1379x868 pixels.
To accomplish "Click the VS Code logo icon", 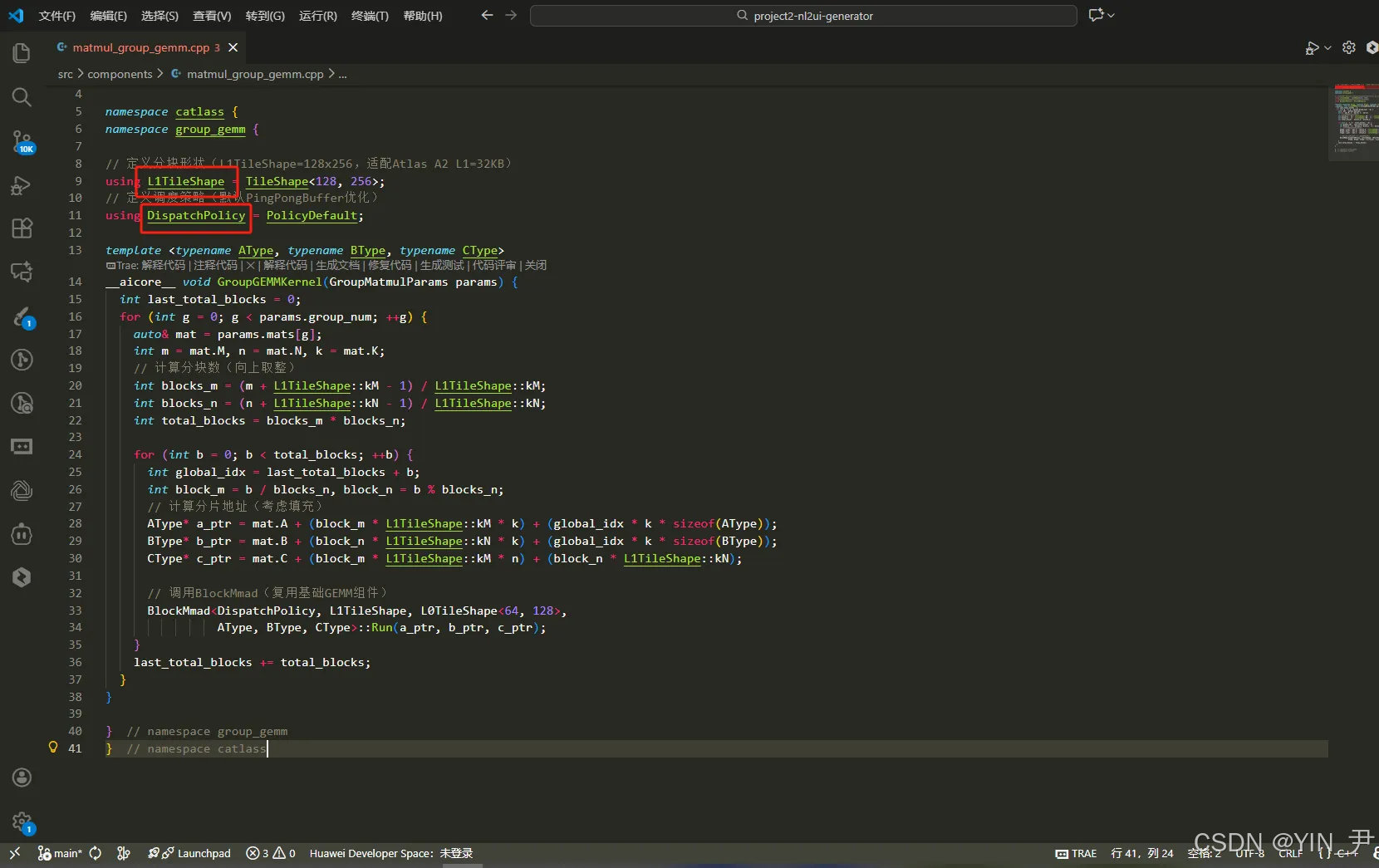I will [16, 16].
